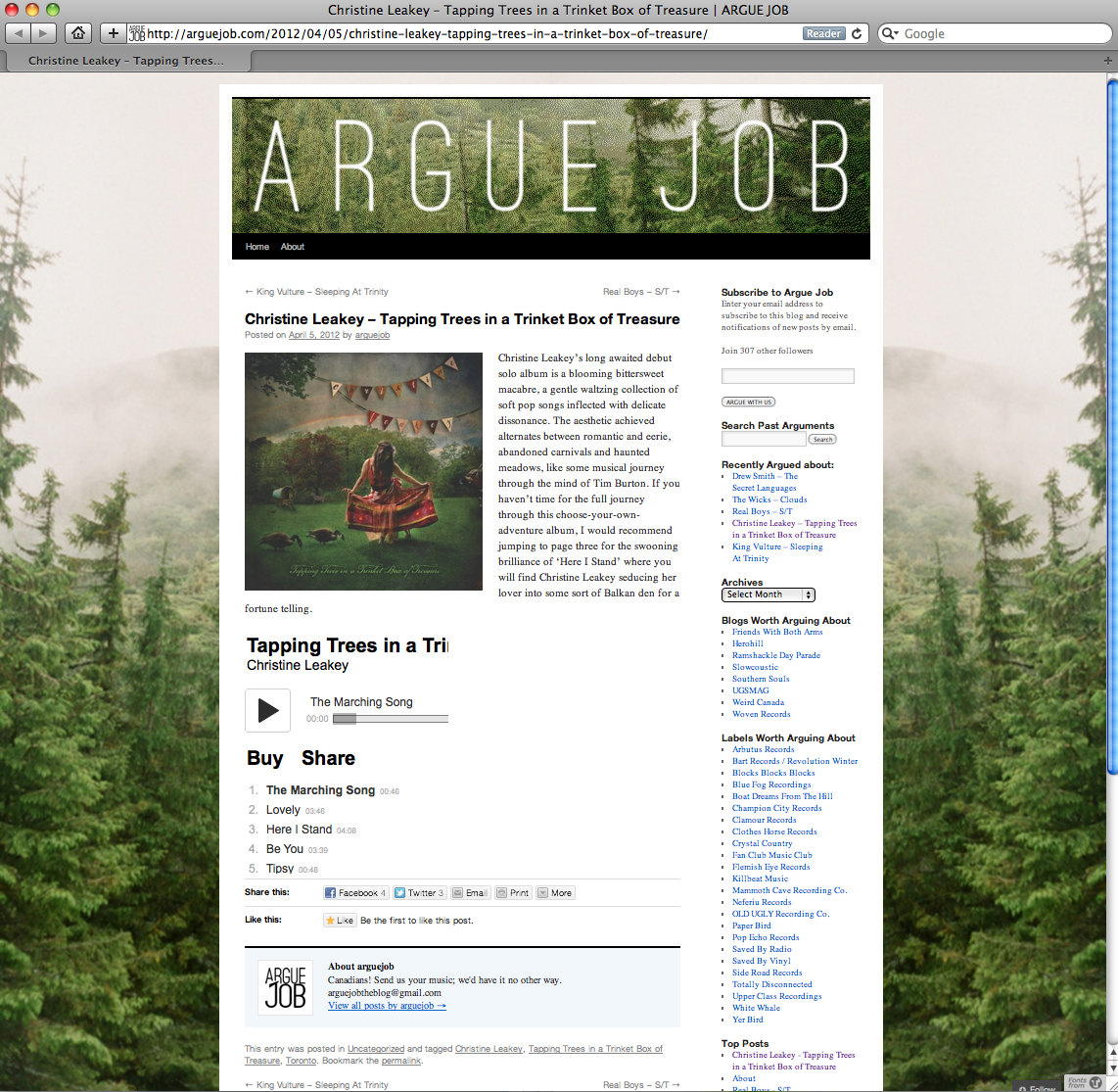Open The Wicks – Clouds post
Screen dimensions: 1118x1092
coord(769,499)
